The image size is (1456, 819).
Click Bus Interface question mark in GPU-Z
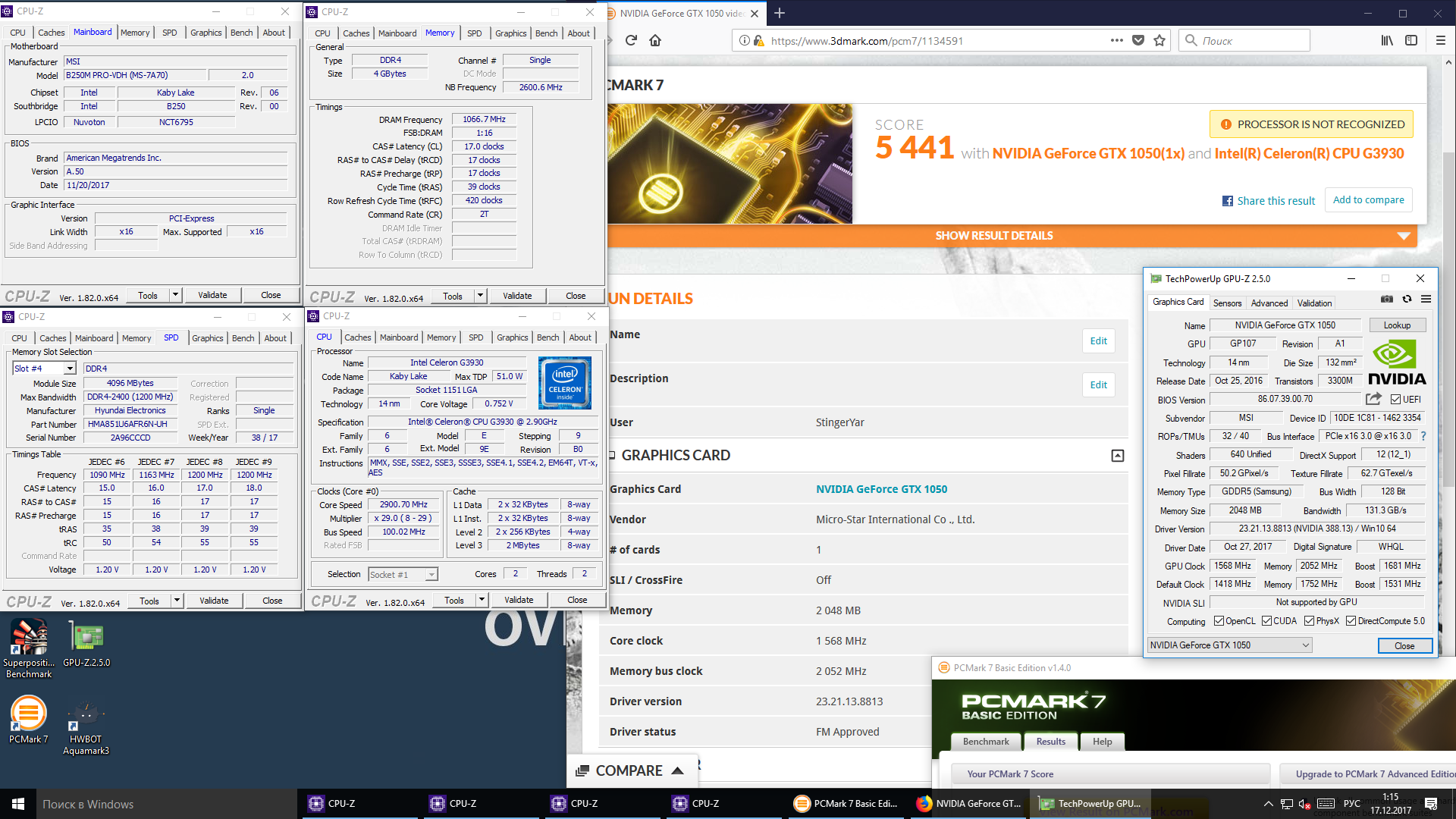1423,436
